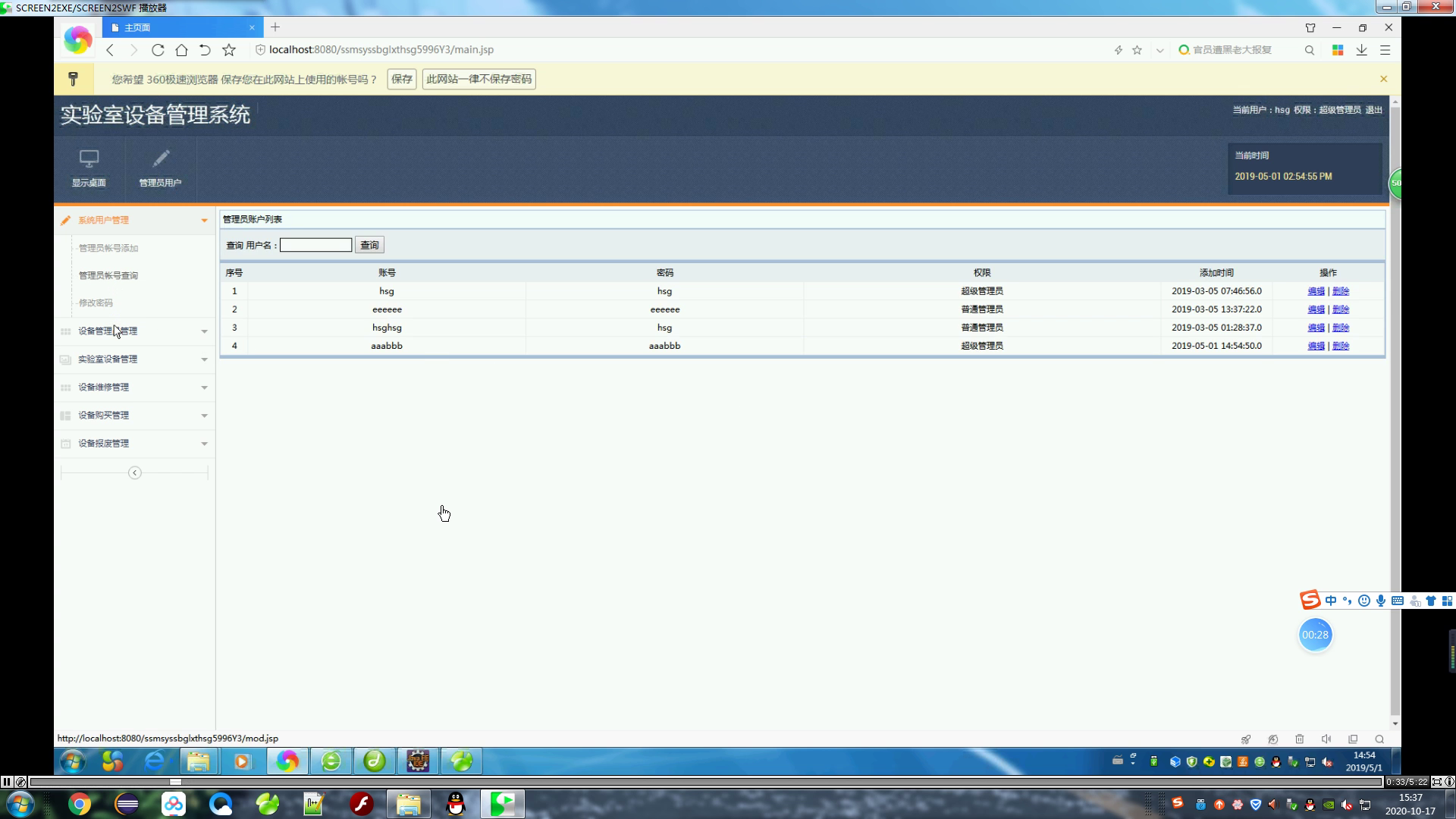Image resolution: width=1456 pixels, height=819 pixels.
Task: Delete the eeeeee account row
Action: 1341,310
